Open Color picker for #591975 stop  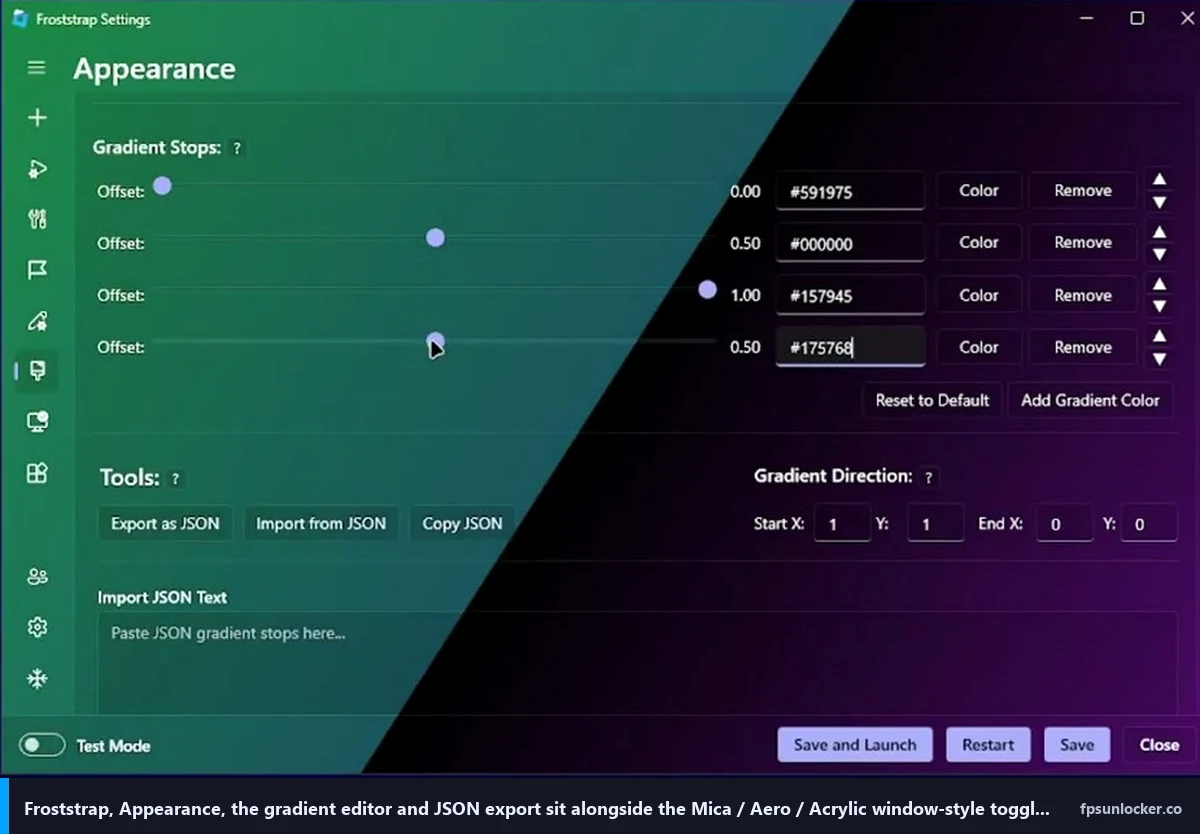point(979,191)
